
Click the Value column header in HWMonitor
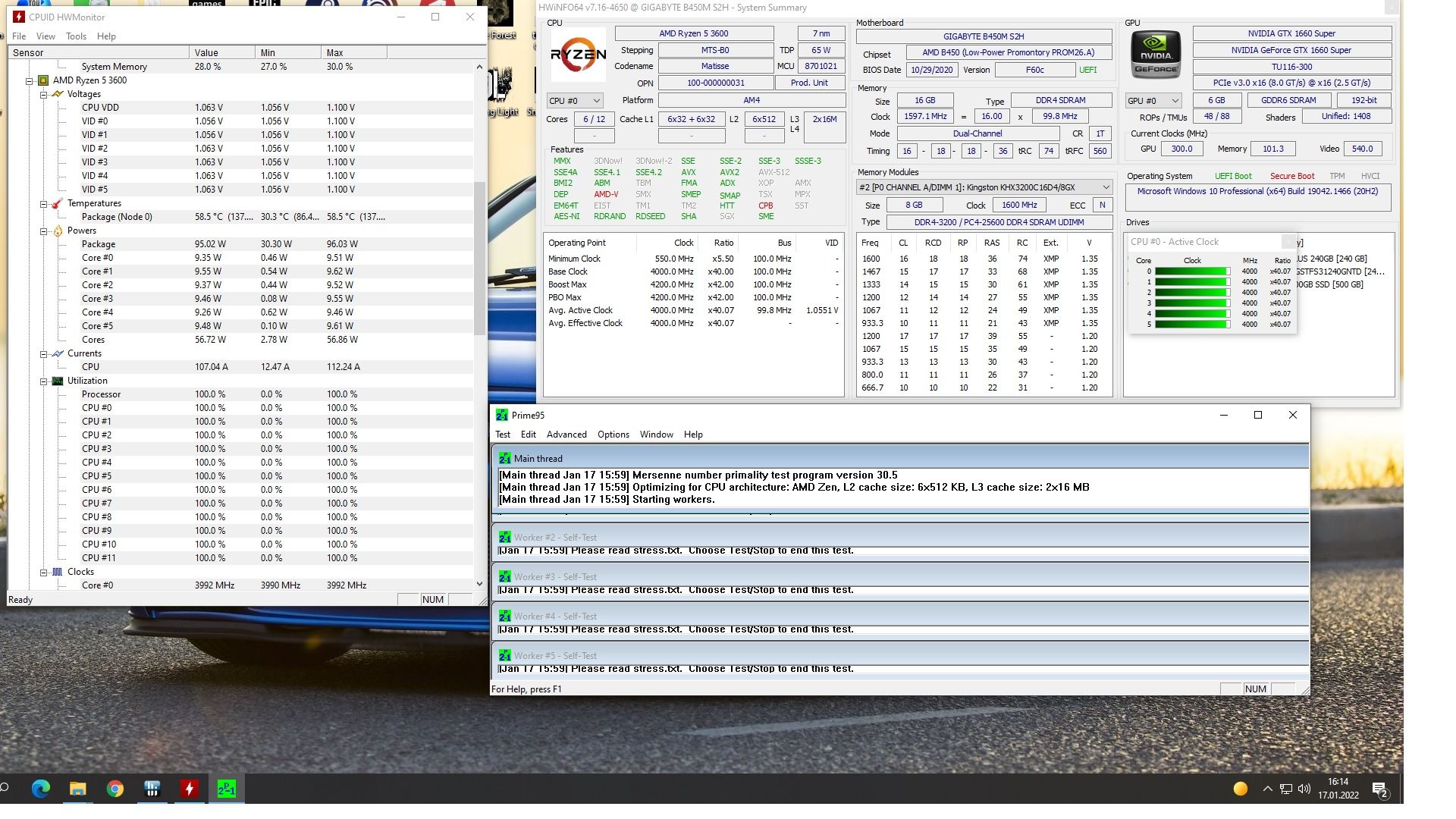[221, 52]
